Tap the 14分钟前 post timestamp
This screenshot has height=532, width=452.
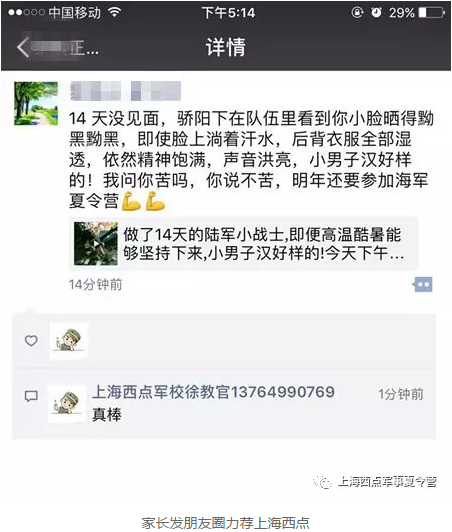point(95,285)
